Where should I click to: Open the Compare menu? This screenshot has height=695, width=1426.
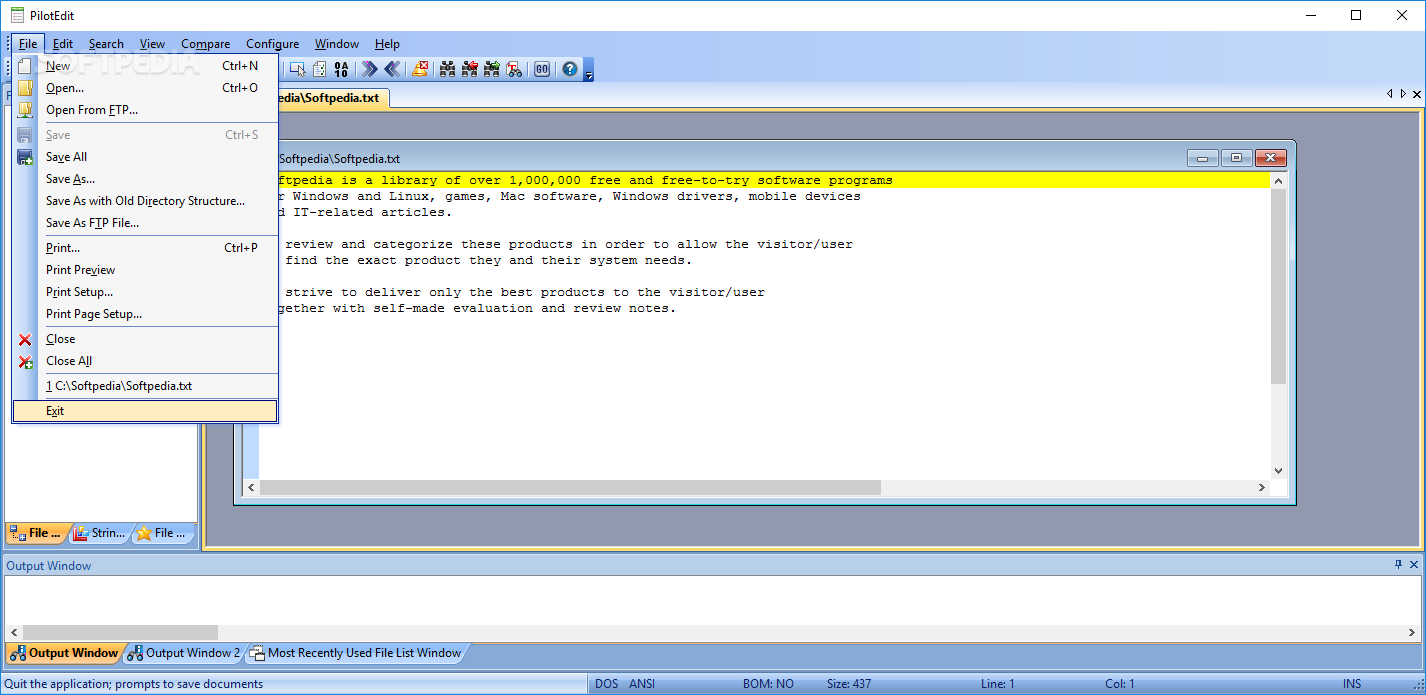205,44
